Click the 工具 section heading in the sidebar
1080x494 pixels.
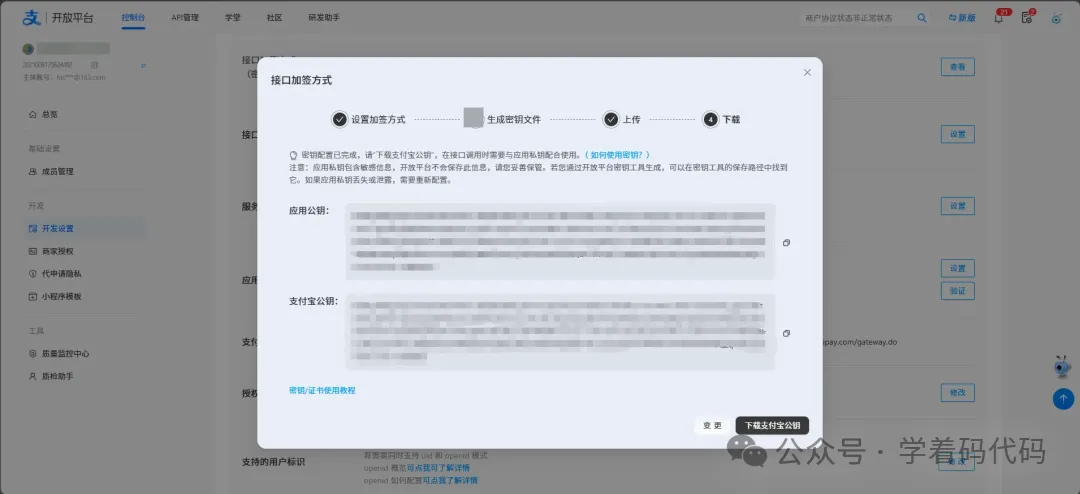37,331
